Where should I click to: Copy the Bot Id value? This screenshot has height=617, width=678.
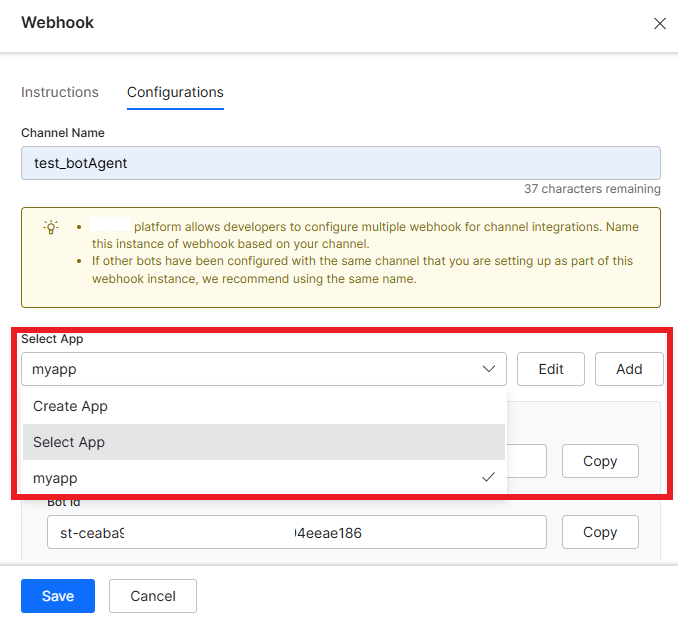pos(599,532)
